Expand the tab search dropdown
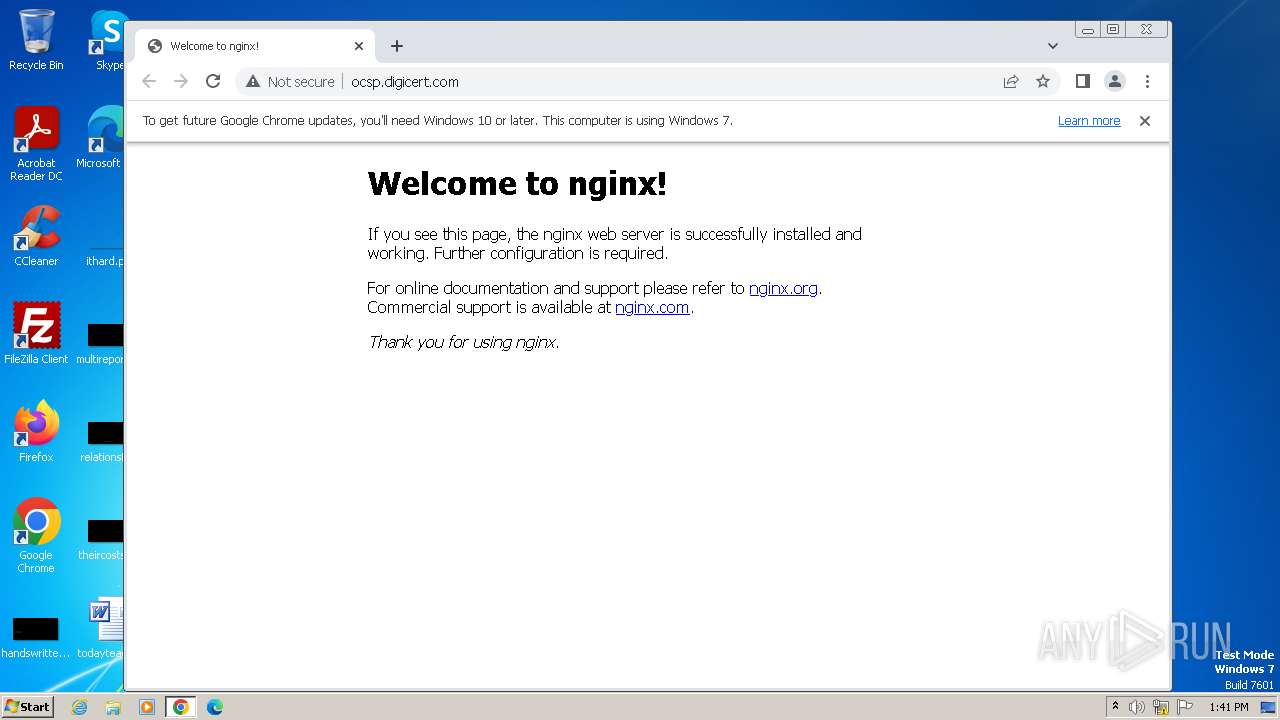 [x=1053, y=46]
